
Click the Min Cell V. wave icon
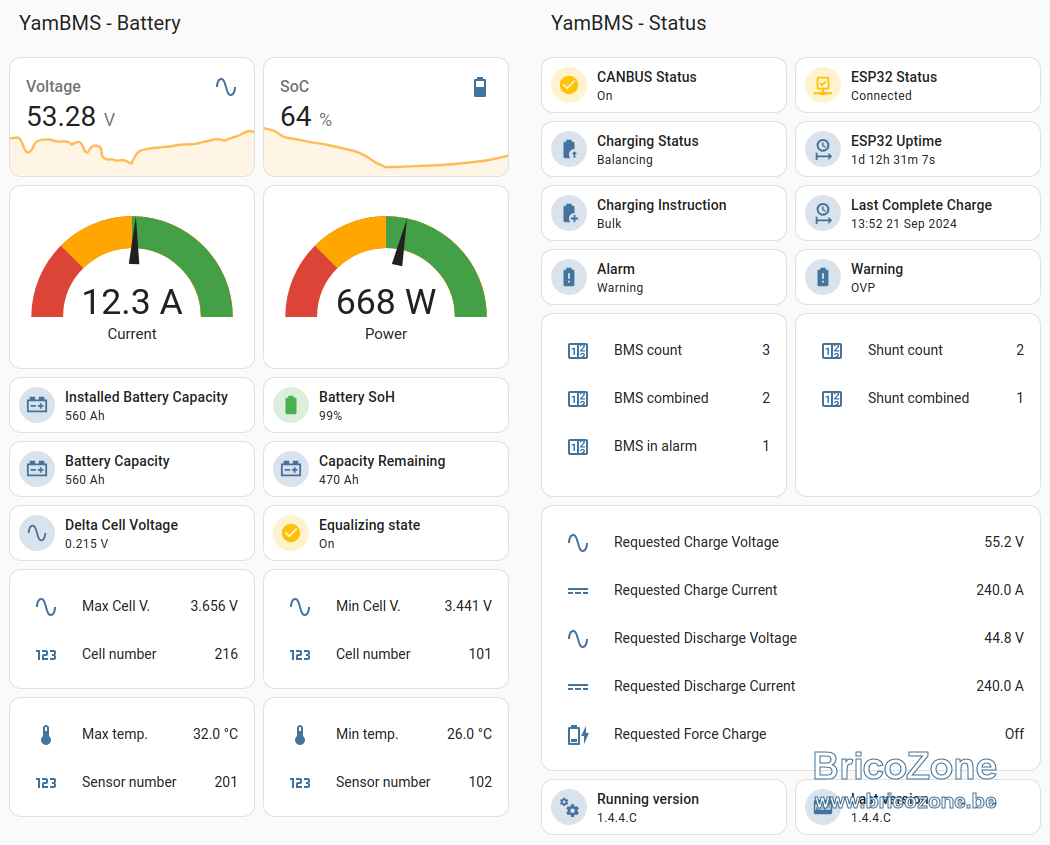point(300,607)
